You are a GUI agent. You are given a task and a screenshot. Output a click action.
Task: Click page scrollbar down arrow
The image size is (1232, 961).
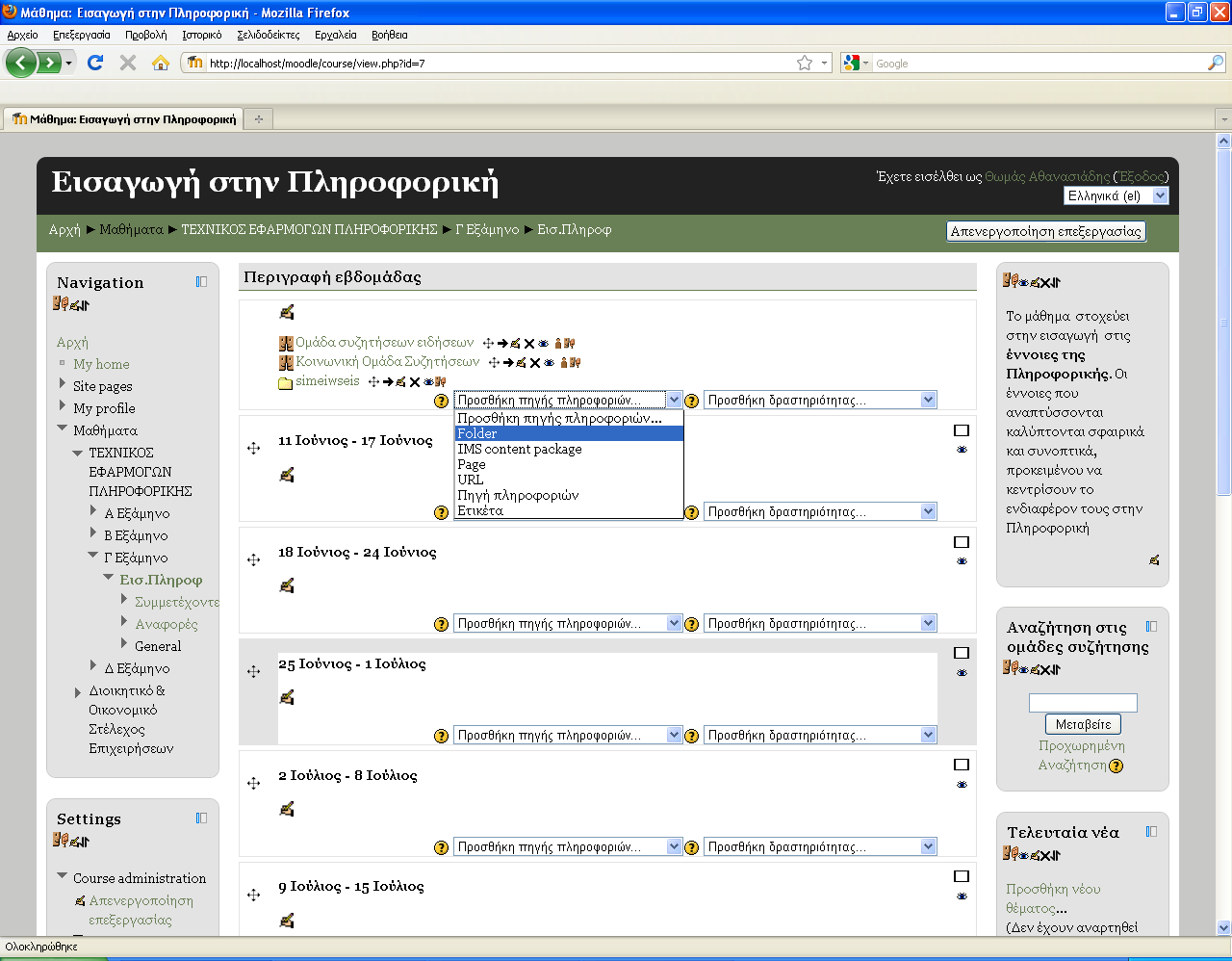(x=1223, y=928)
